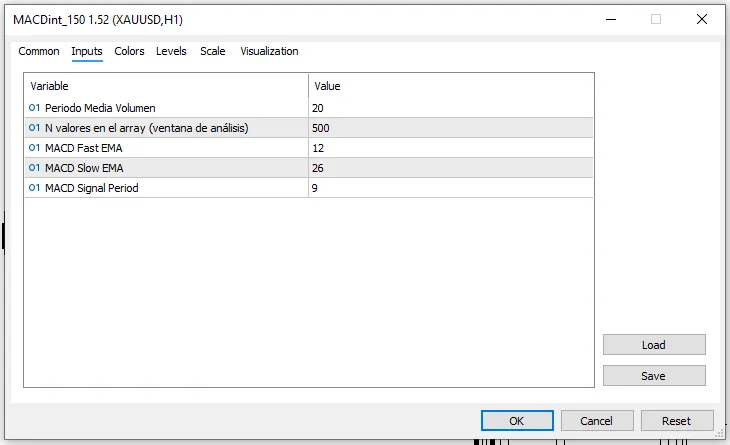The height and width of the screenshot is (445, 730).
Task: Edit the MACD Fast EMA value 12
Action: tap(451, 148)
